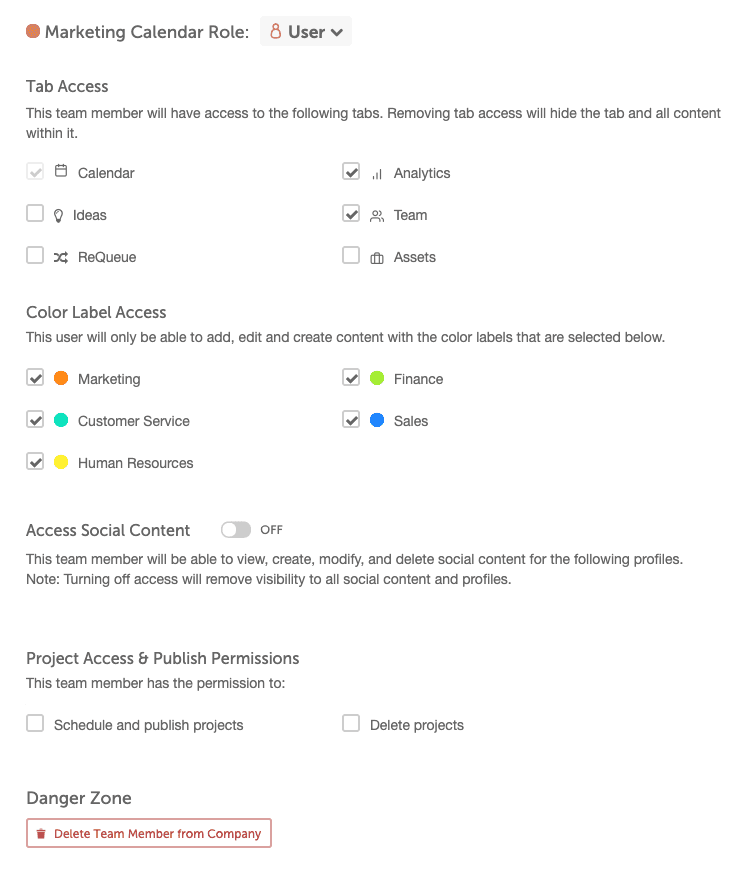Click the Calendar tab icon
Image resolution: width=744 pixels, height=870 pixels.
tap(61, 172)
